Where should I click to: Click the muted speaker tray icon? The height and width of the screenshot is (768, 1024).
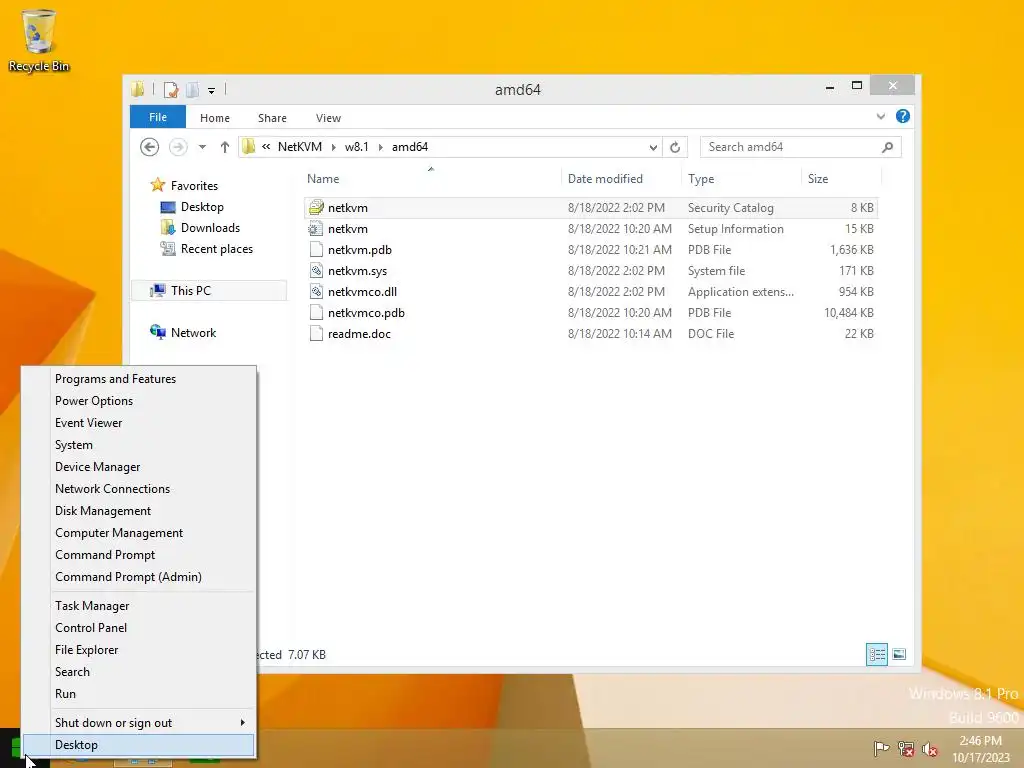[930, 748]
